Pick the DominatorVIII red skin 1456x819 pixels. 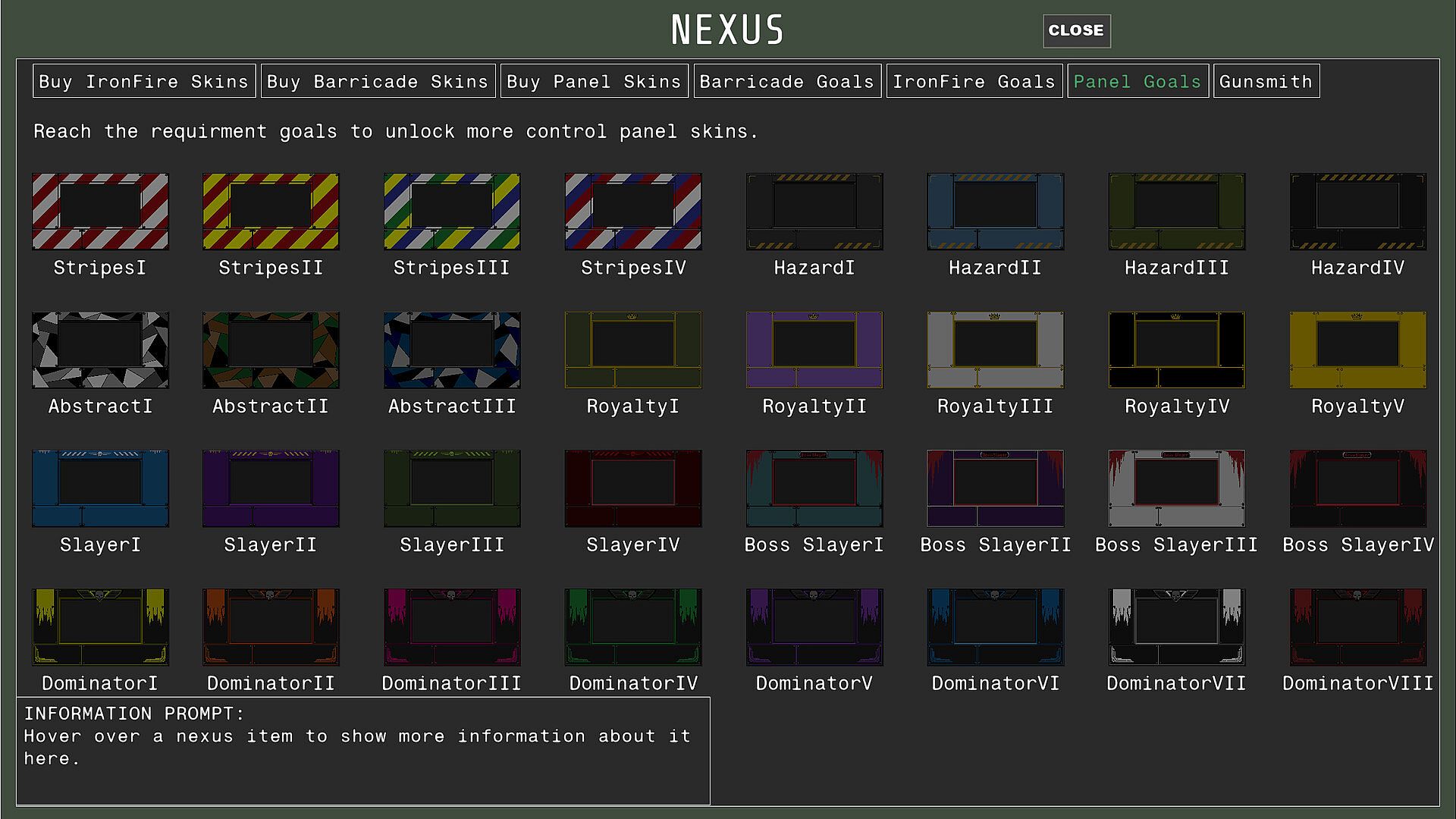[x=1358, y=628]
